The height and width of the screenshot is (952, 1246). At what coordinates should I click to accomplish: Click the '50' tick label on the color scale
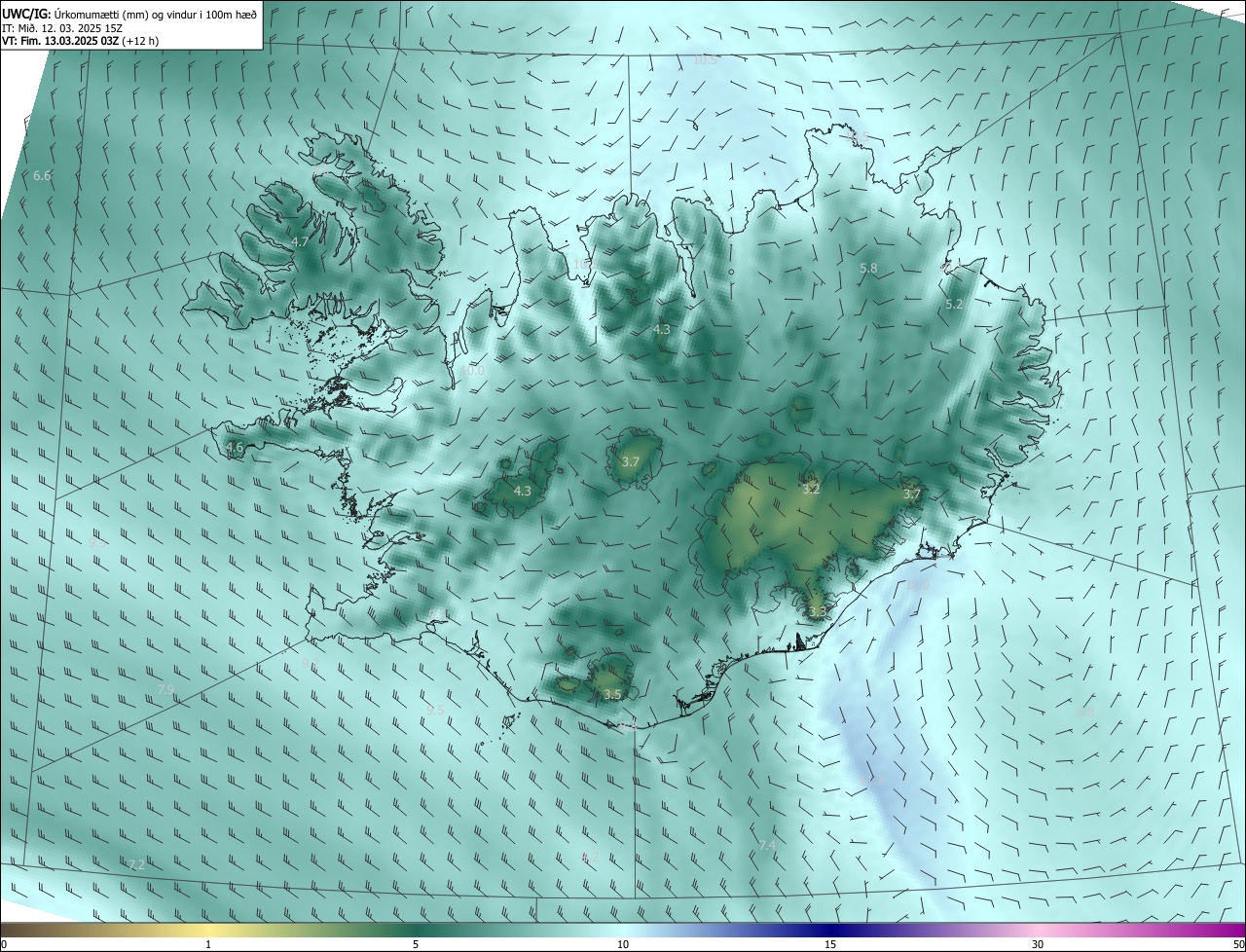[1238, 944]
